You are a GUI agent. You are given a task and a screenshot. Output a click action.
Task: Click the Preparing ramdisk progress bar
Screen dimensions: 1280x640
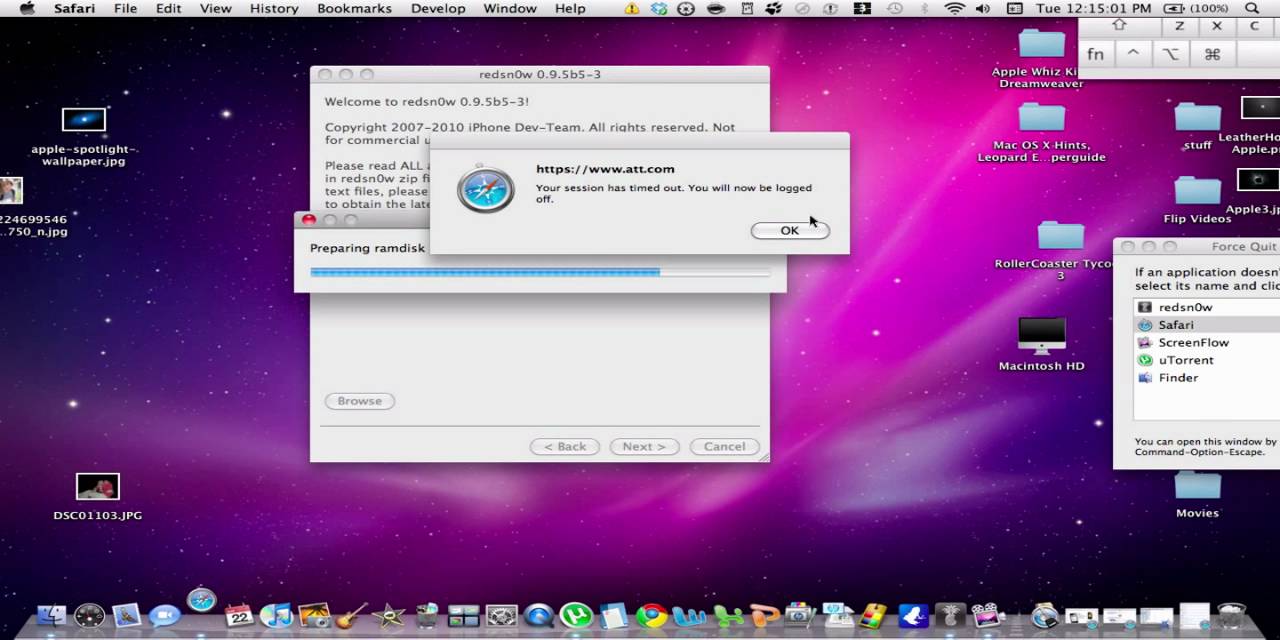pos(540,272)
